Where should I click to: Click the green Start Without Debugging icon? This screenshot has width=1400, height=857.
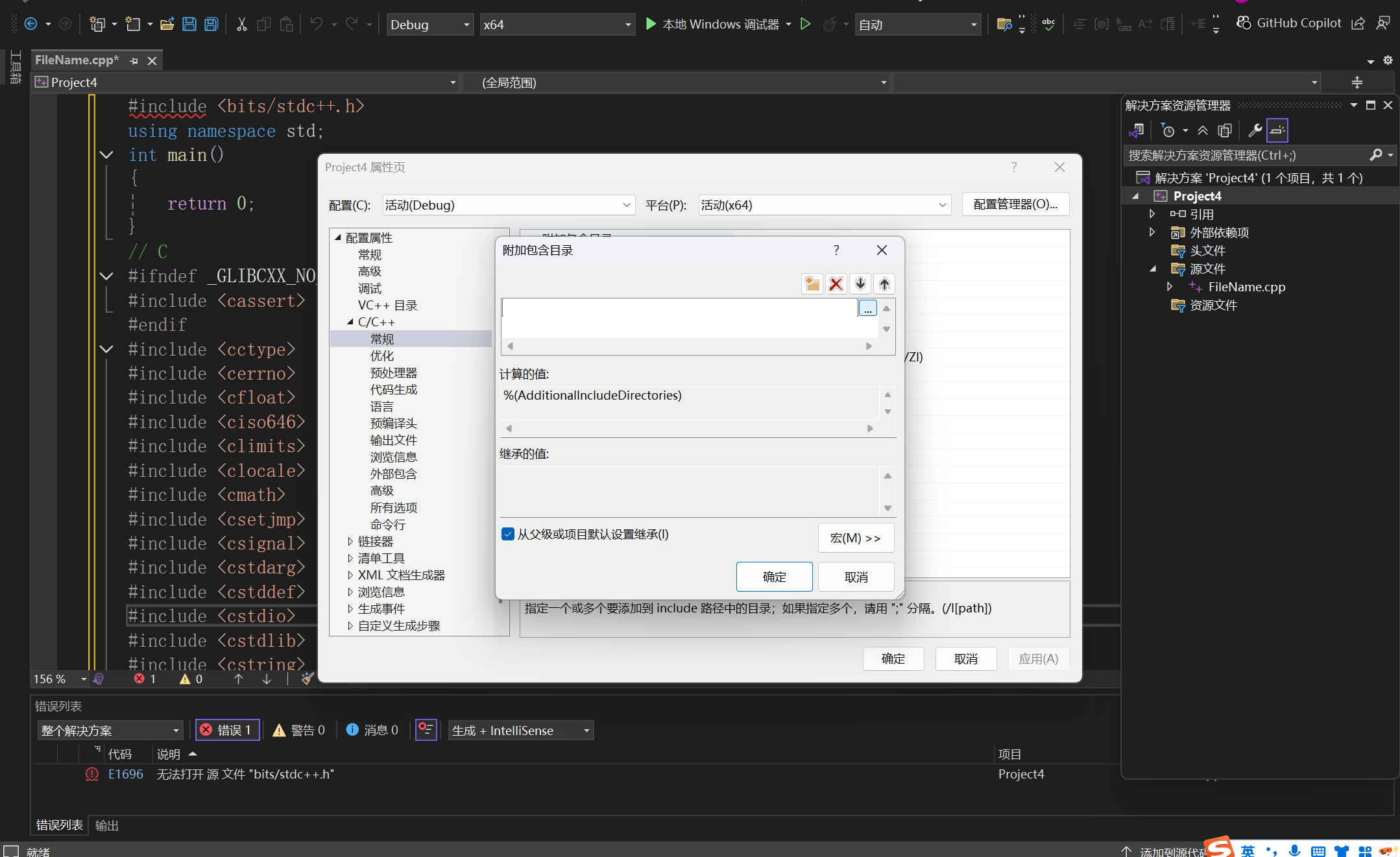[x=805, y=25]
